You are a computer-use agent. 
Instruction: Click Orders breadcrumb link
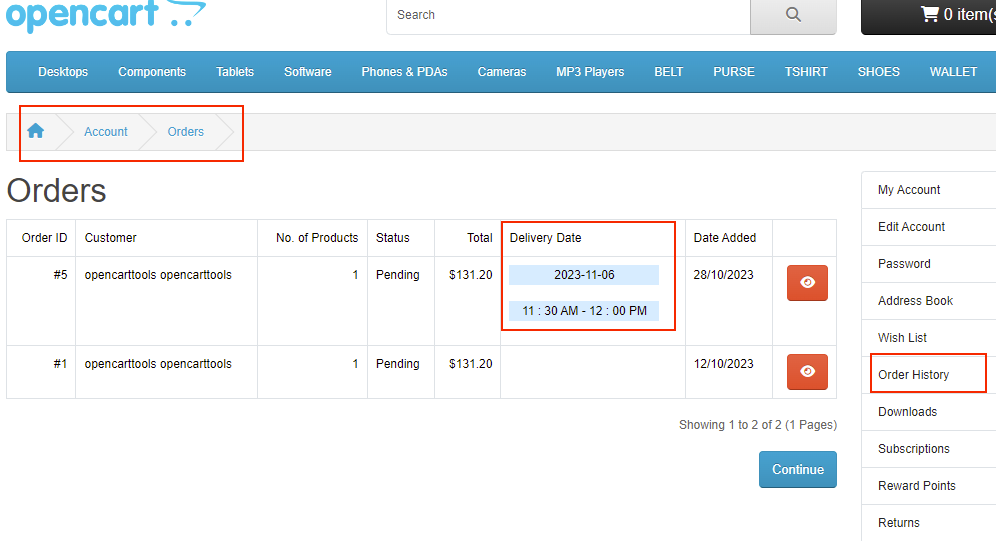click(x=186, y=132)
